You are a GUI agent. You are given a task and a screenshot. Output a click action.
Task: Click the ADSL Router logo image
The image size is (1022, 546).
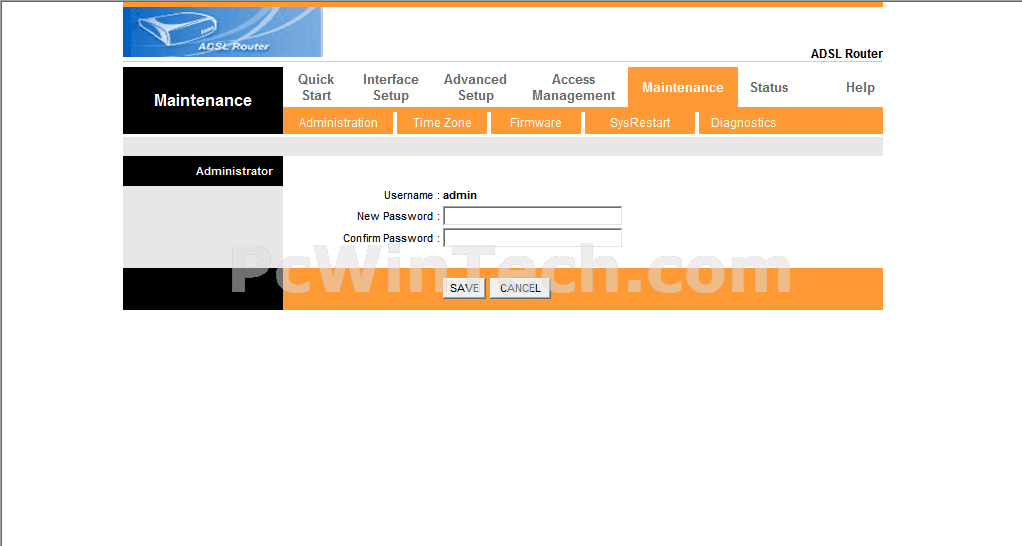point(222,32)
